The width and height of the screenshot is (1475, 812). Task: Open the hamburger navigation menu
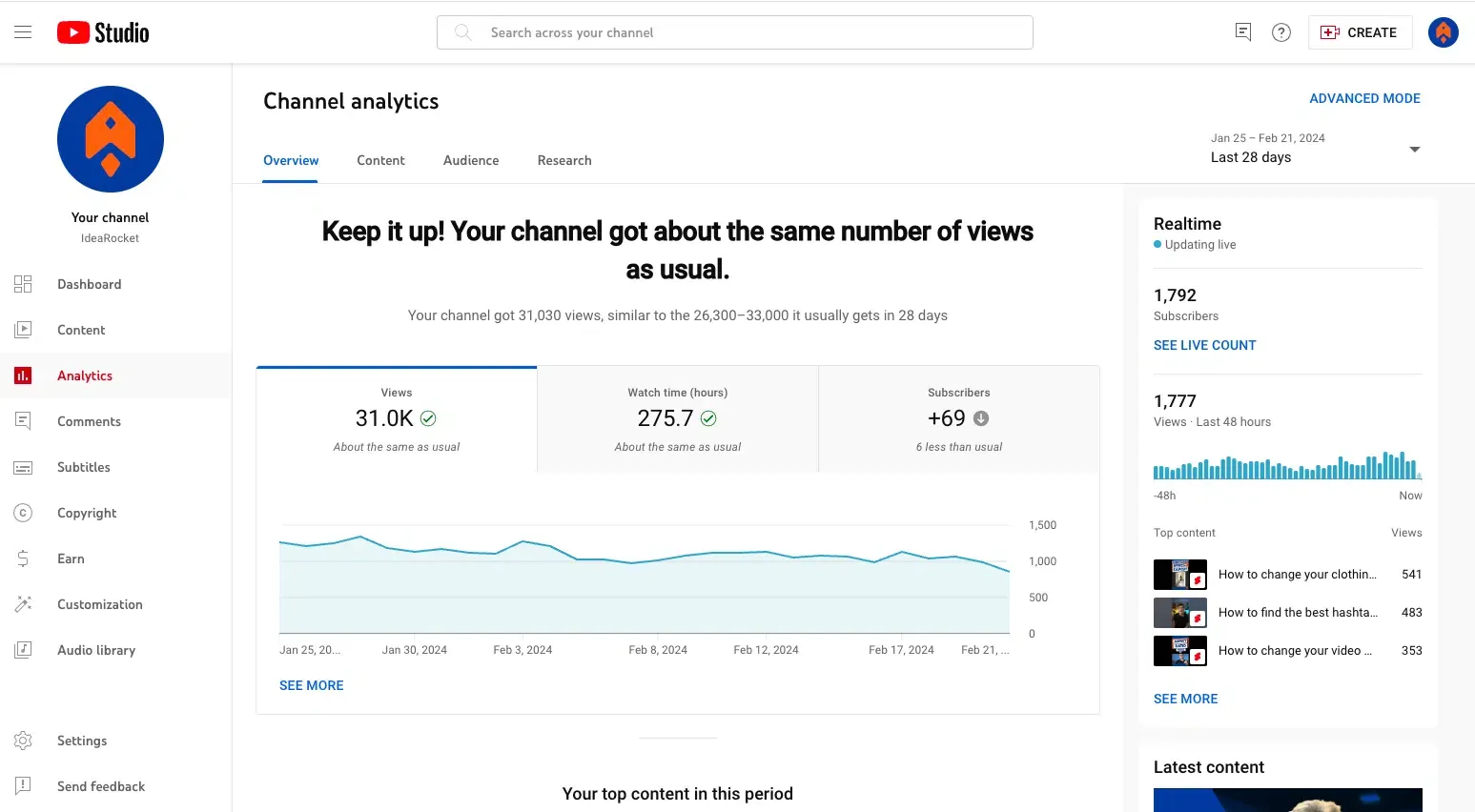[x=23, y=32]
